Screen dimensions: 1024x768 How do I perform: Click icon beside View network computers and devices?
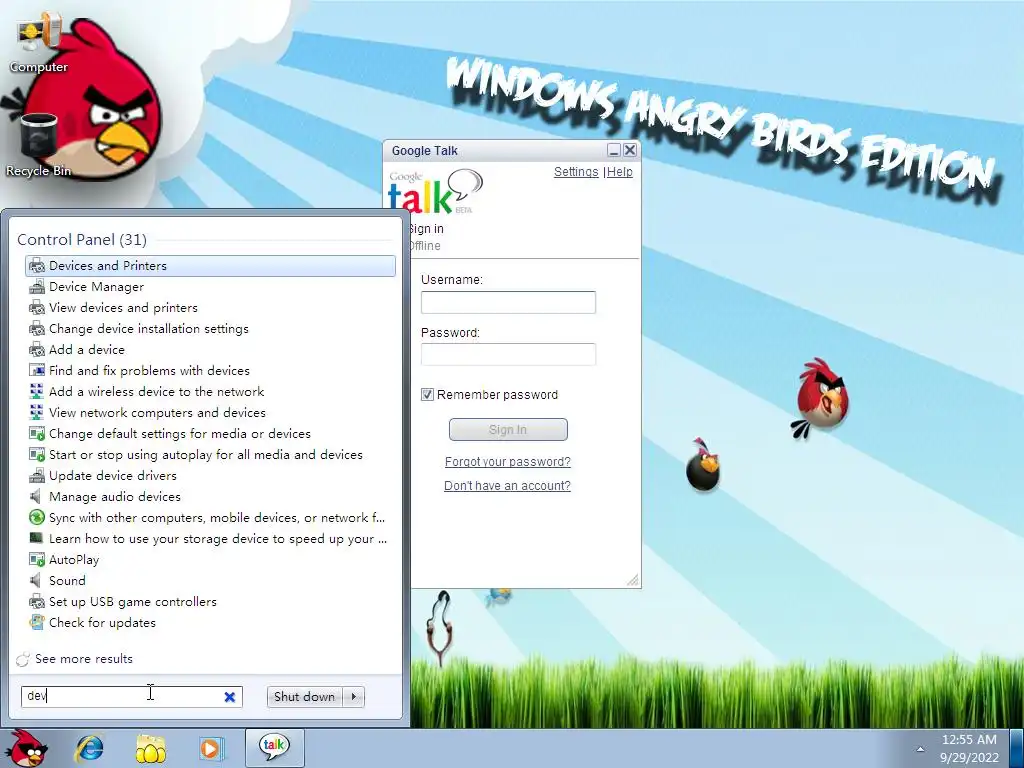(37, 412)
